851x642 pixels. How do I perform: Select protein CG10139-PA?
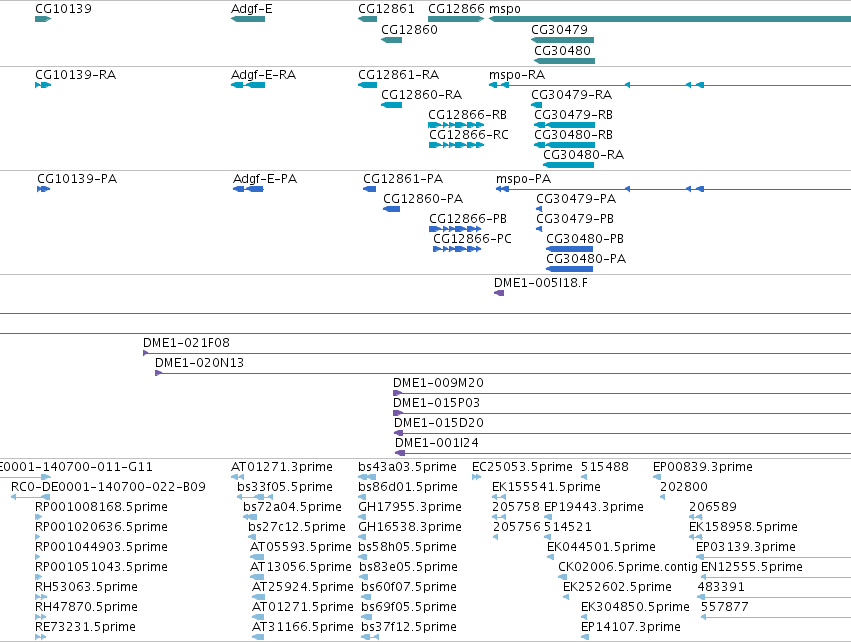43,189
